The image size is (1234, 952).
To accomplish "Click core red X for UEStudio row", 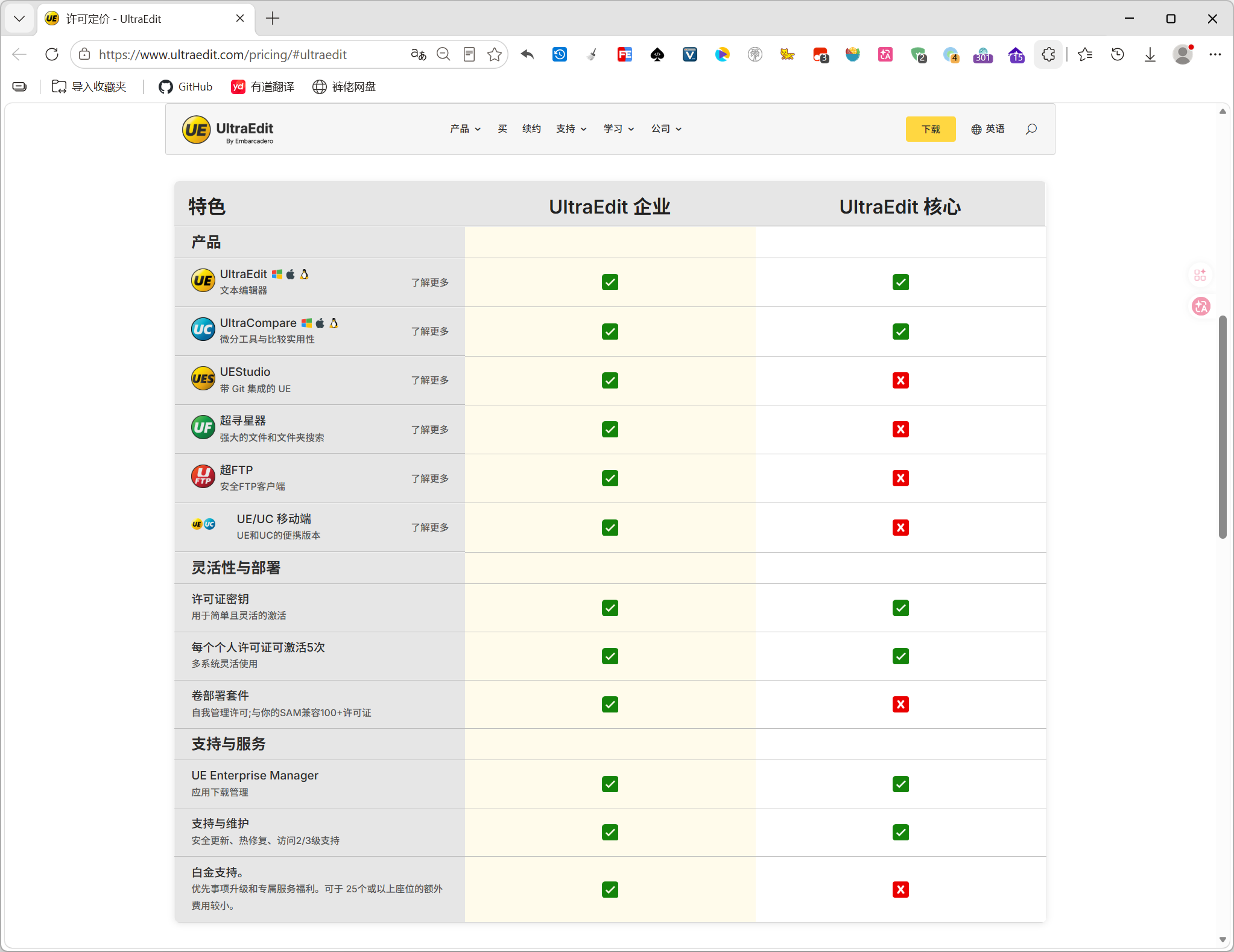I will click(x=900, y=381).
